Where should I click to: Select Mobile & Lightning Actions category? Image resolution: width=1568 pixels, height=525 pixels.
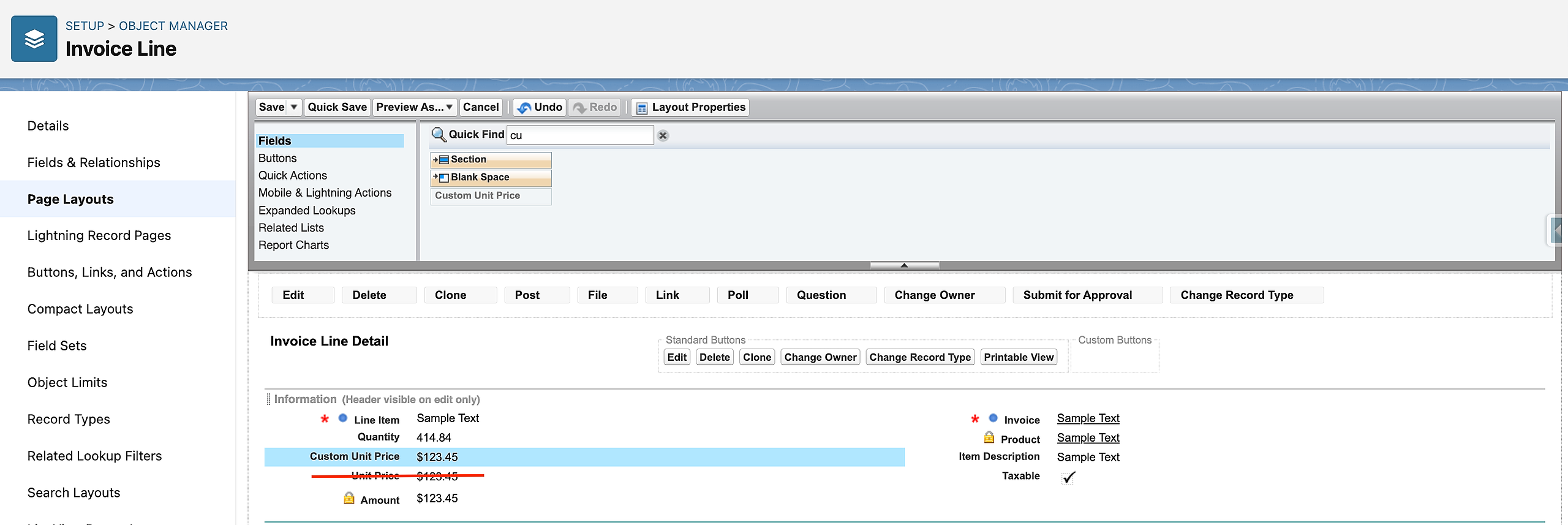325,192
